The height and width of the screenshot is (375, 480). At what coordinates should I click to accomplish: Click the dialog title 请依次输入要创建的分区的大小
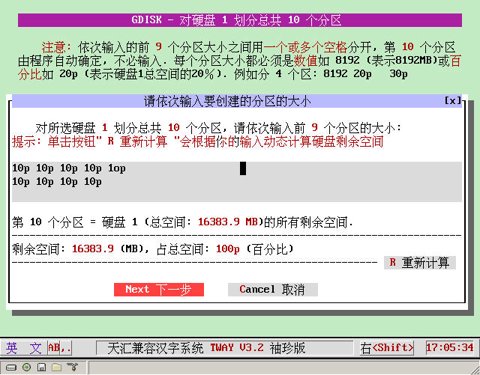pyautogui.click(x=227, y=101)
